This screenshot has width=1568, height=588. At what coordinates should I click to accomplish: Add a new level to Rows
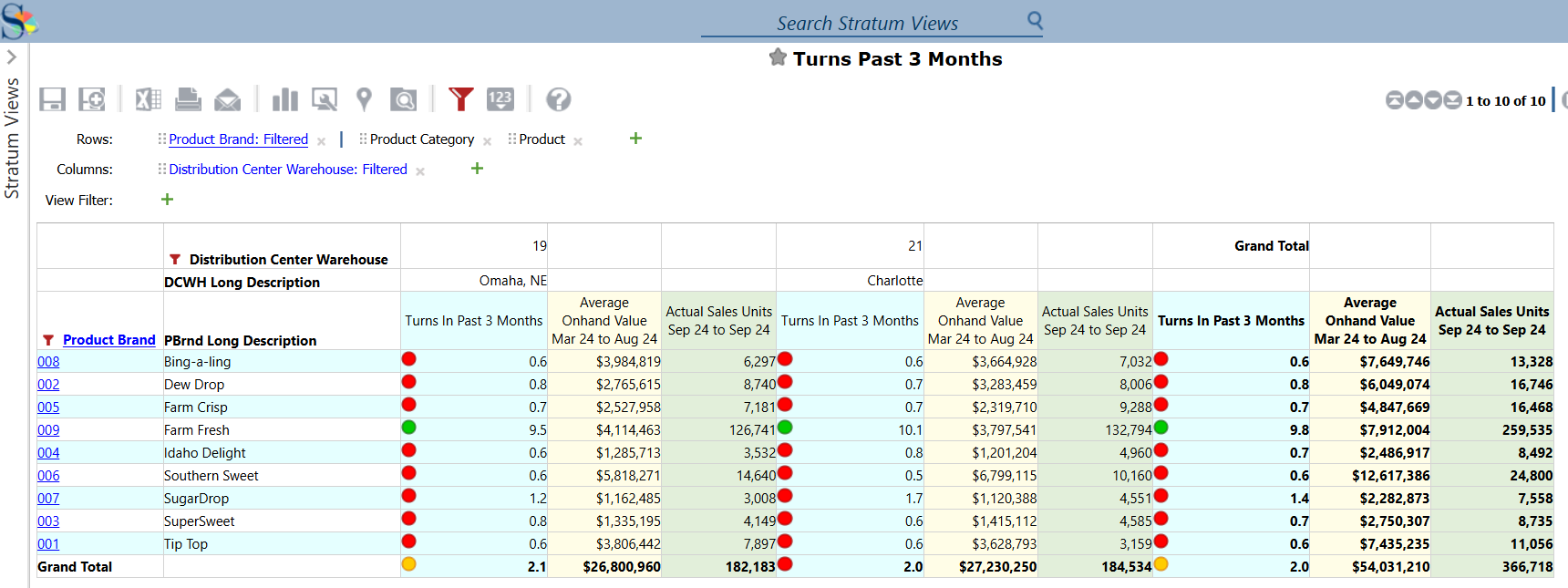click(x=635, y=139)
